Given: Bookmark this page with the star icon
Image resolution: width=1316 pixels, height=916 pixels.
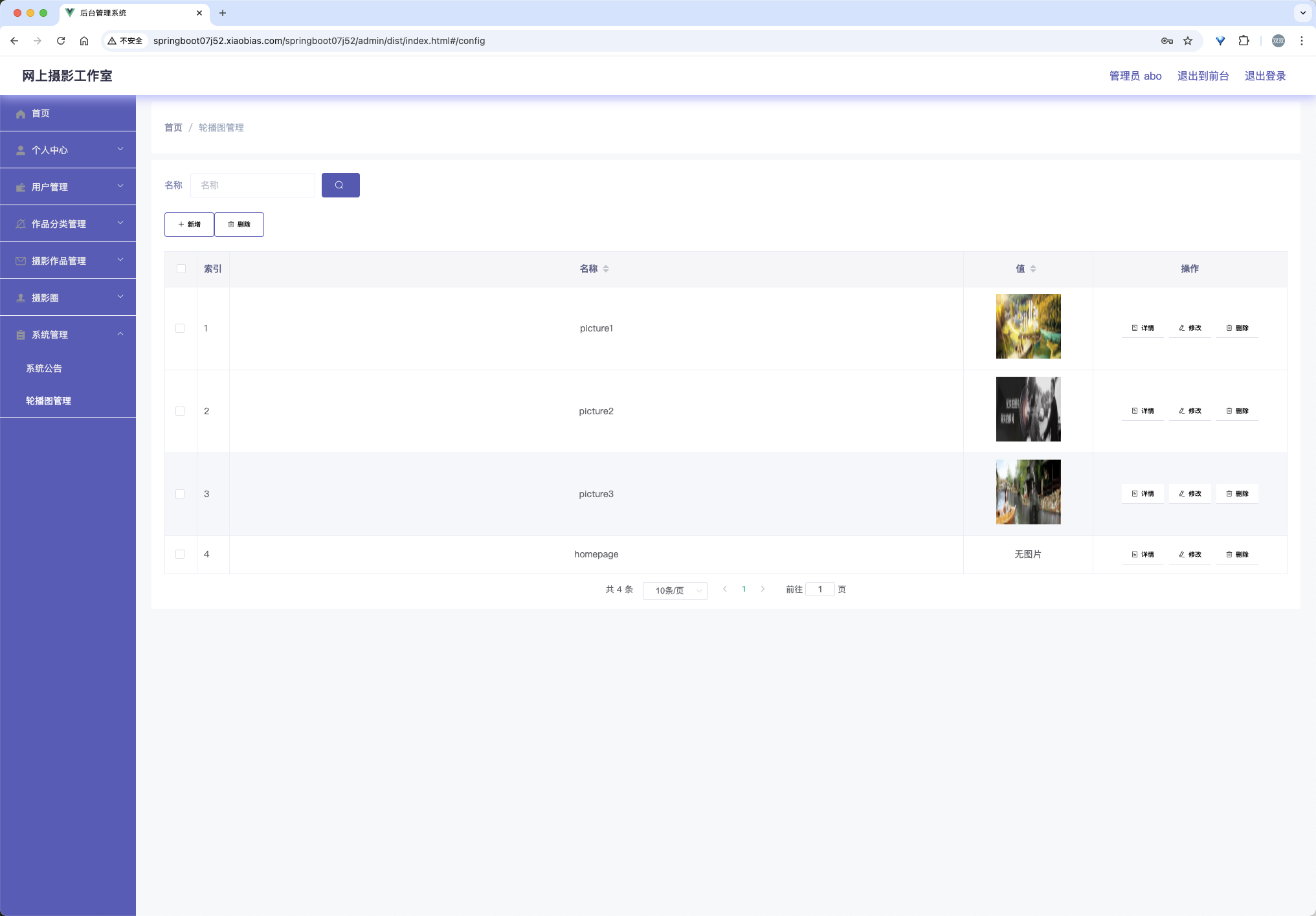Looking at the screenshot, I should coord(1188,41).
